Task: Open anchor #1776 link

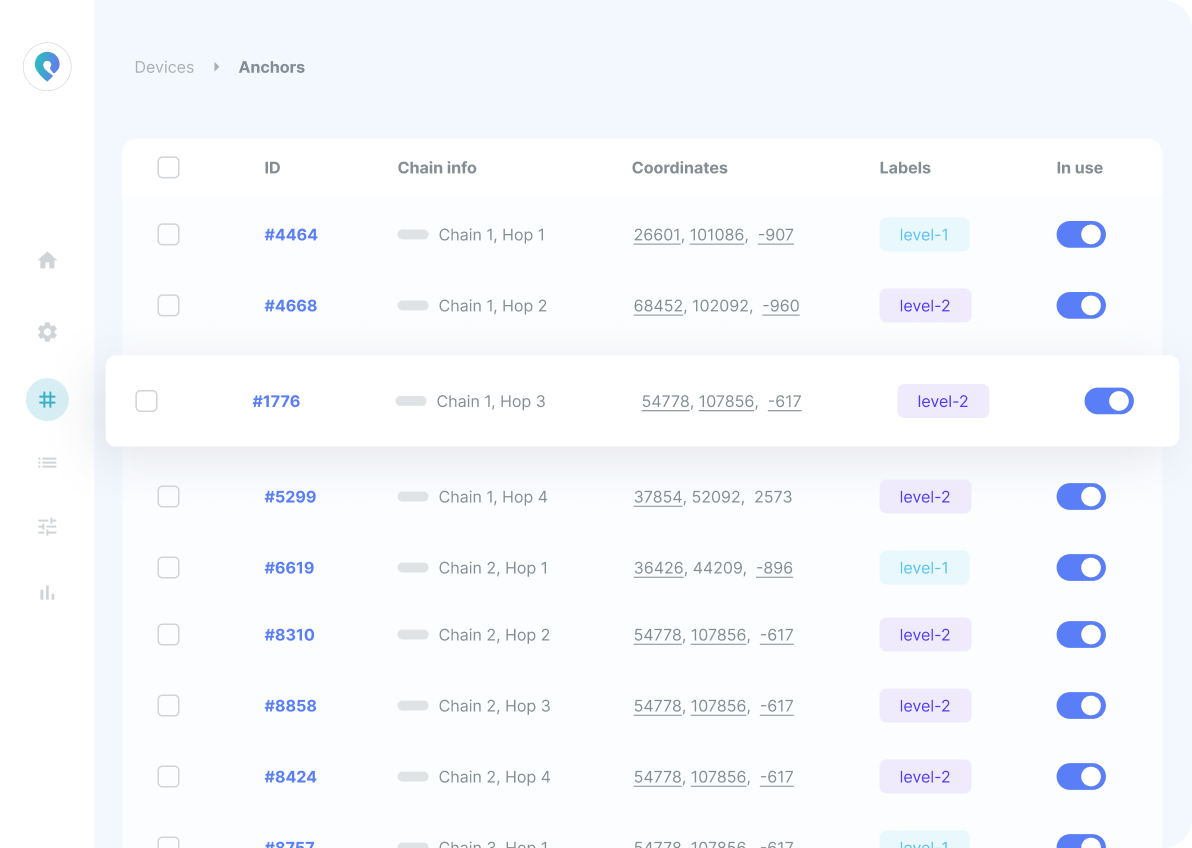Action: tap(276, 401)
